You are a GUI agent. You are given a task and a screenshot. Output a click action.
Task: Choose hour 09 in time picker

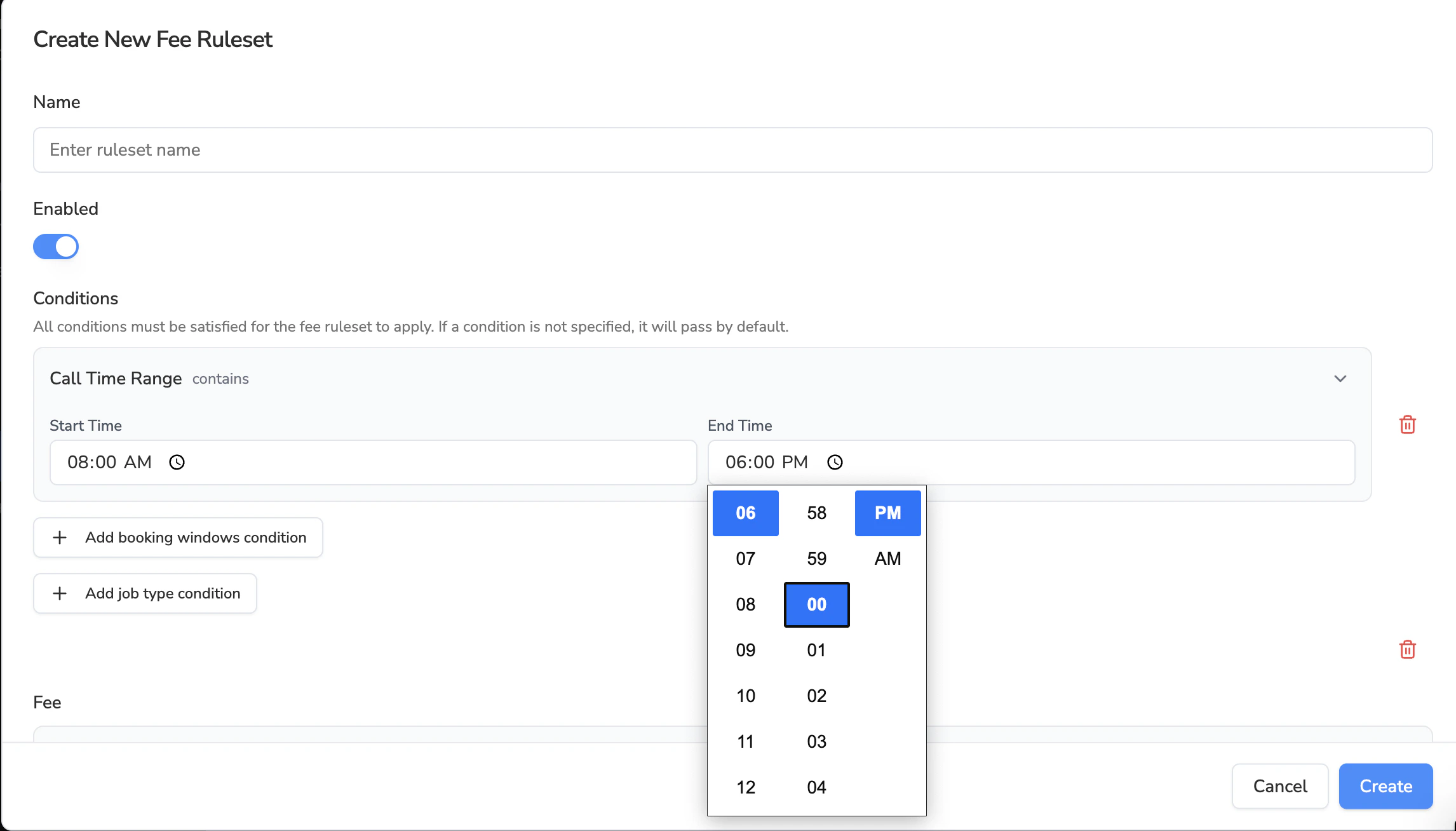[x=745, y=650]
